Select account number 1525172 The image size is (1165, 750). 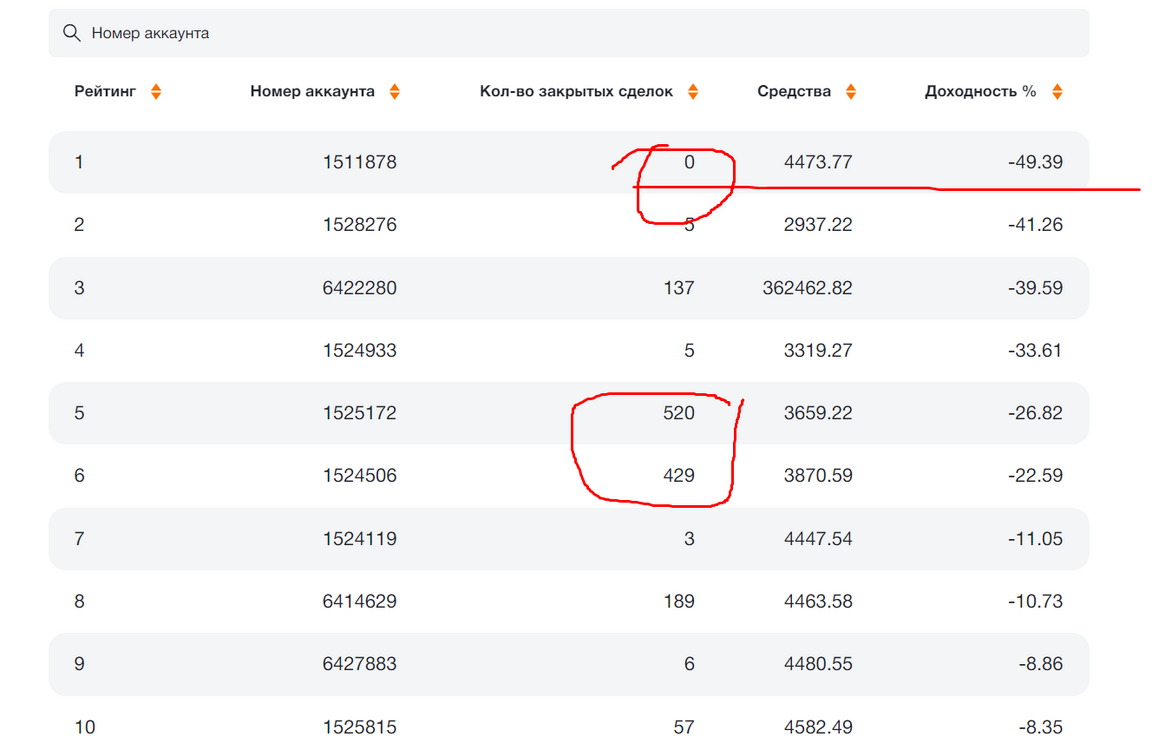(360, 413)
